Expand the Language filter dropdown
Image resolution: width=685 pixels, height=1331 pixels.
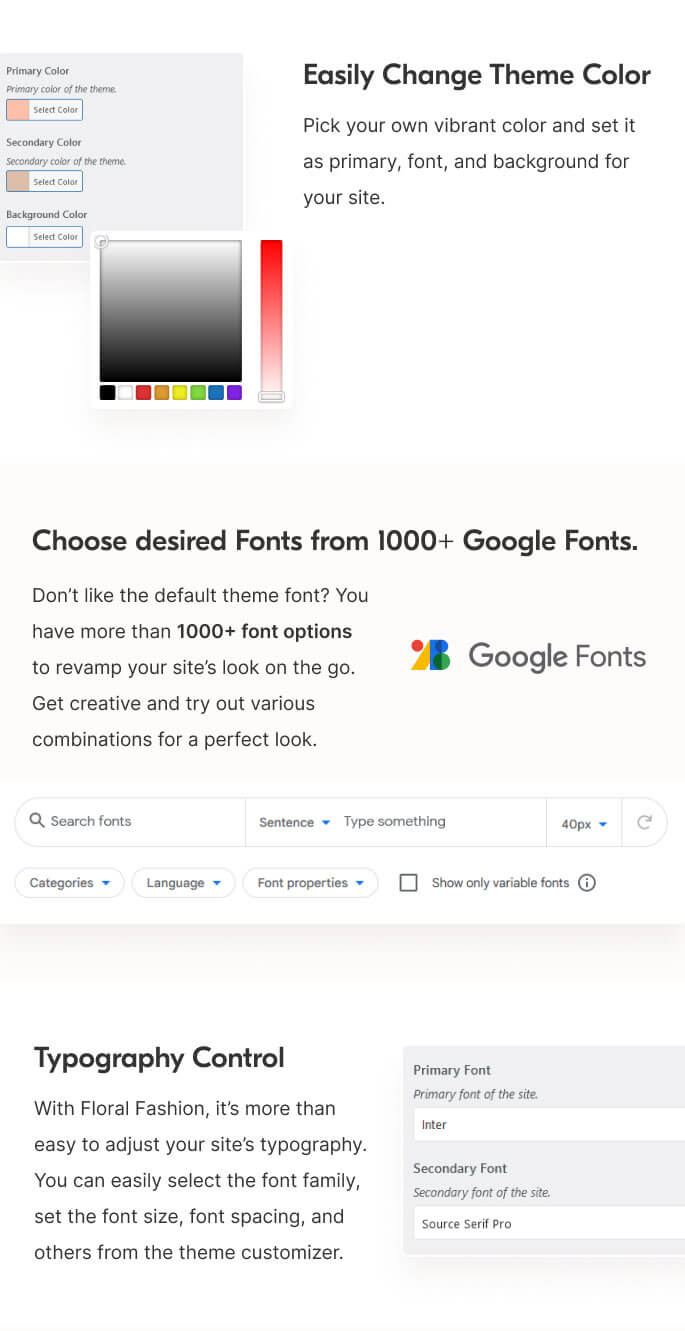(x=183, y=883)
